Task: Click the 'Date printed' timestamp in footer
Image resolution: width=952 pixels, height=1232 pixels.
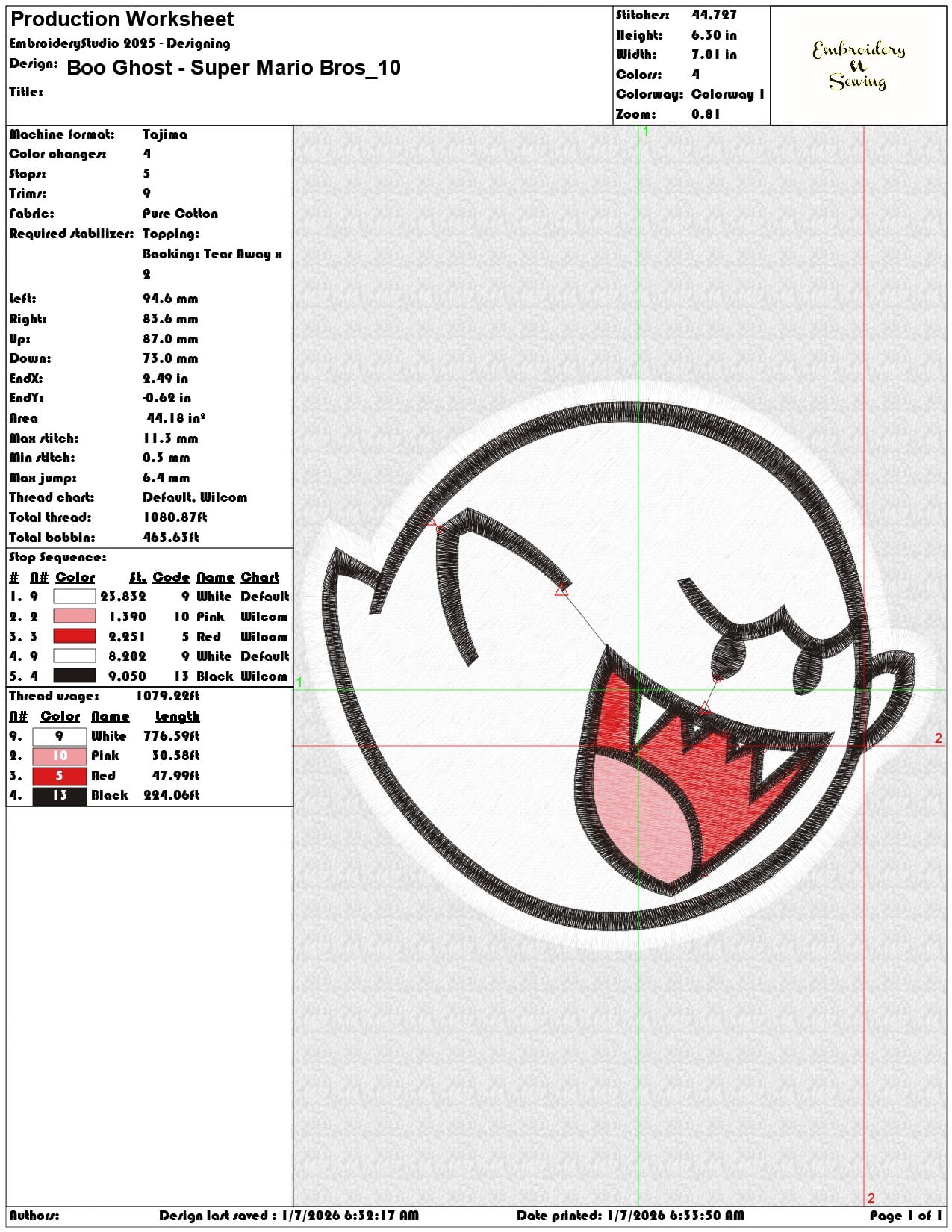Action: pyautogui.click(x=630, y=1216)
